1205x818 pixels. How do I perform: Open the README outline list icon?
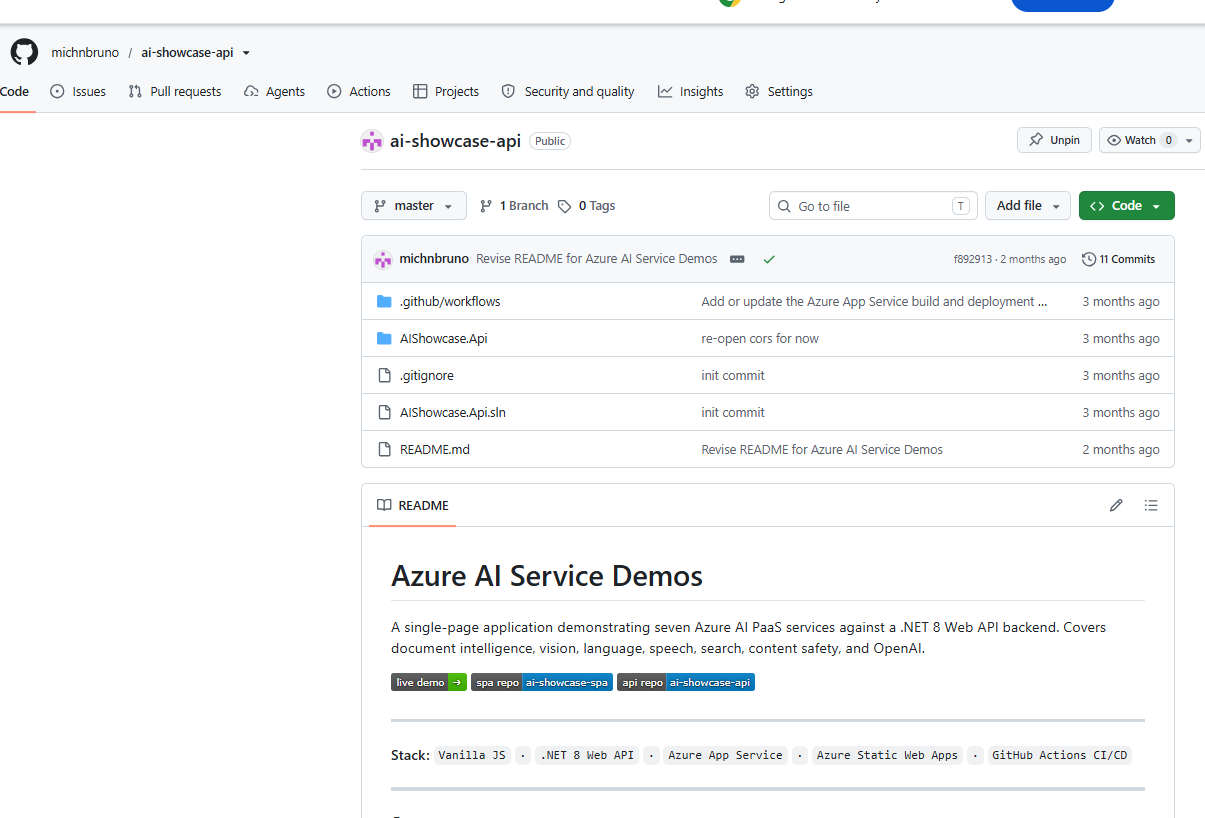1151,505
